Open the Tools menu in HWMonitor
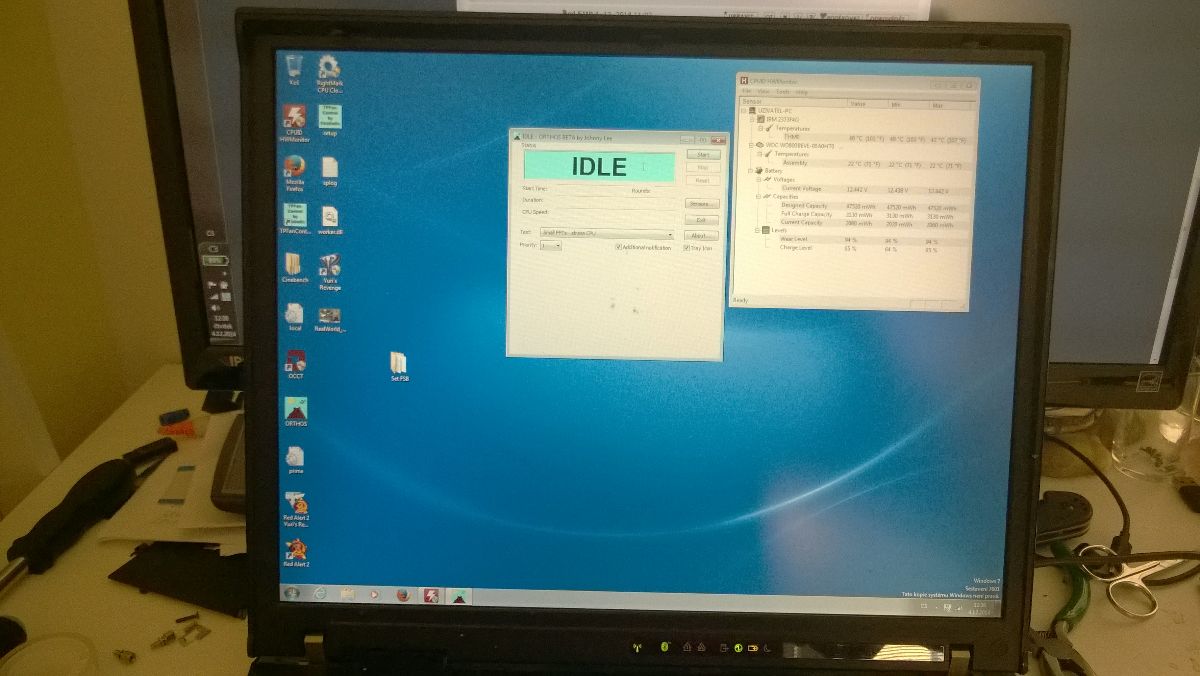 point(783,91)
